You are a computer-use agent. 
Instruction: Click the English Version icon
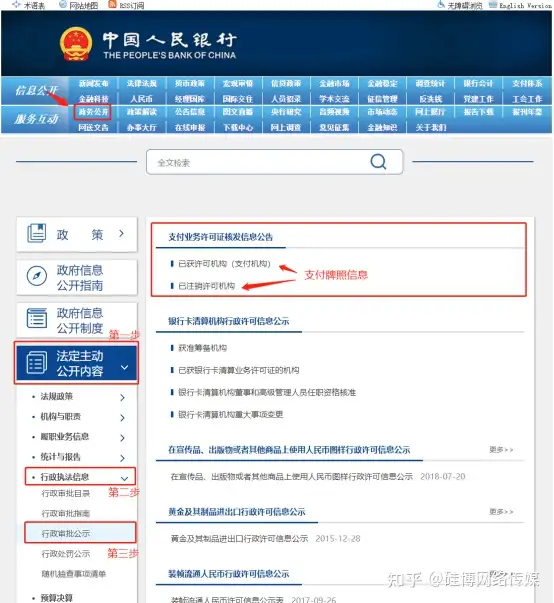coord(492,5)
